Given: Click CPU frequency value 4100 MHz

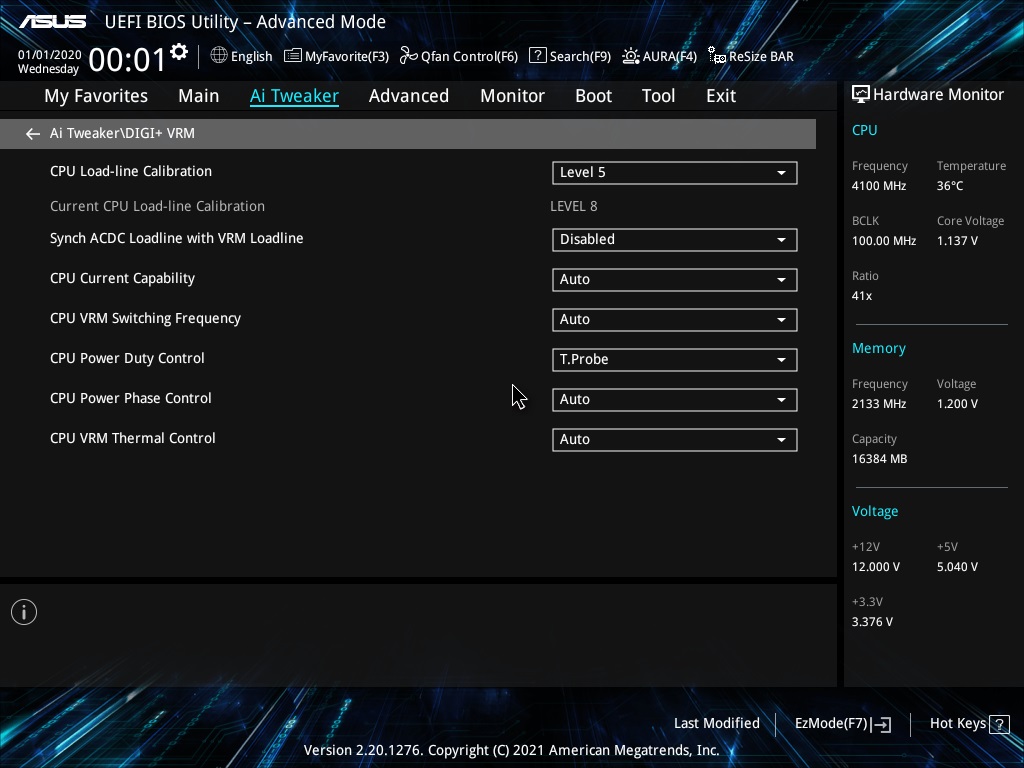Looking at the screenshot, I should tap(878, 185).
